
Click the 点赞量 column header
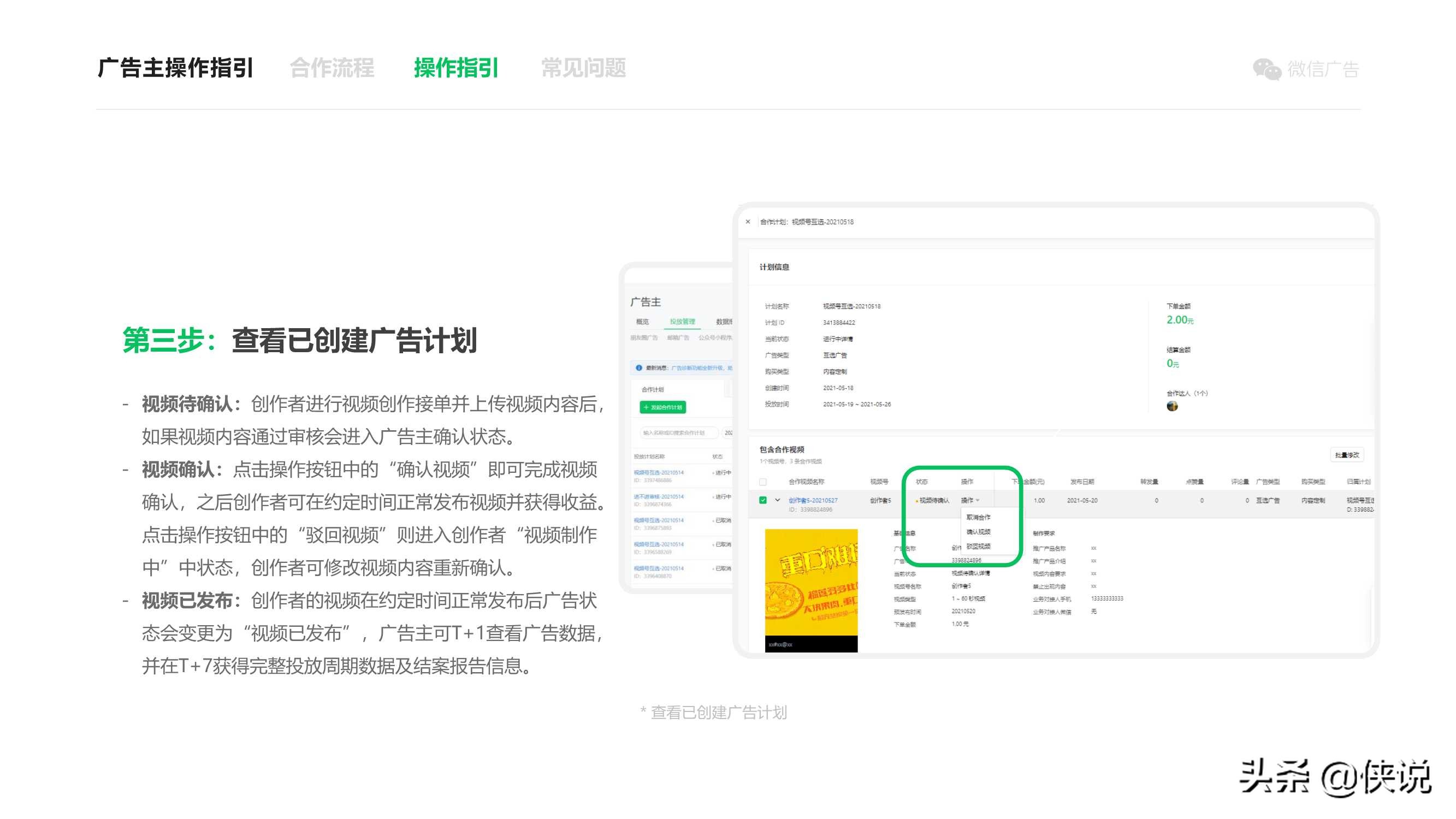click(1194, 482)
